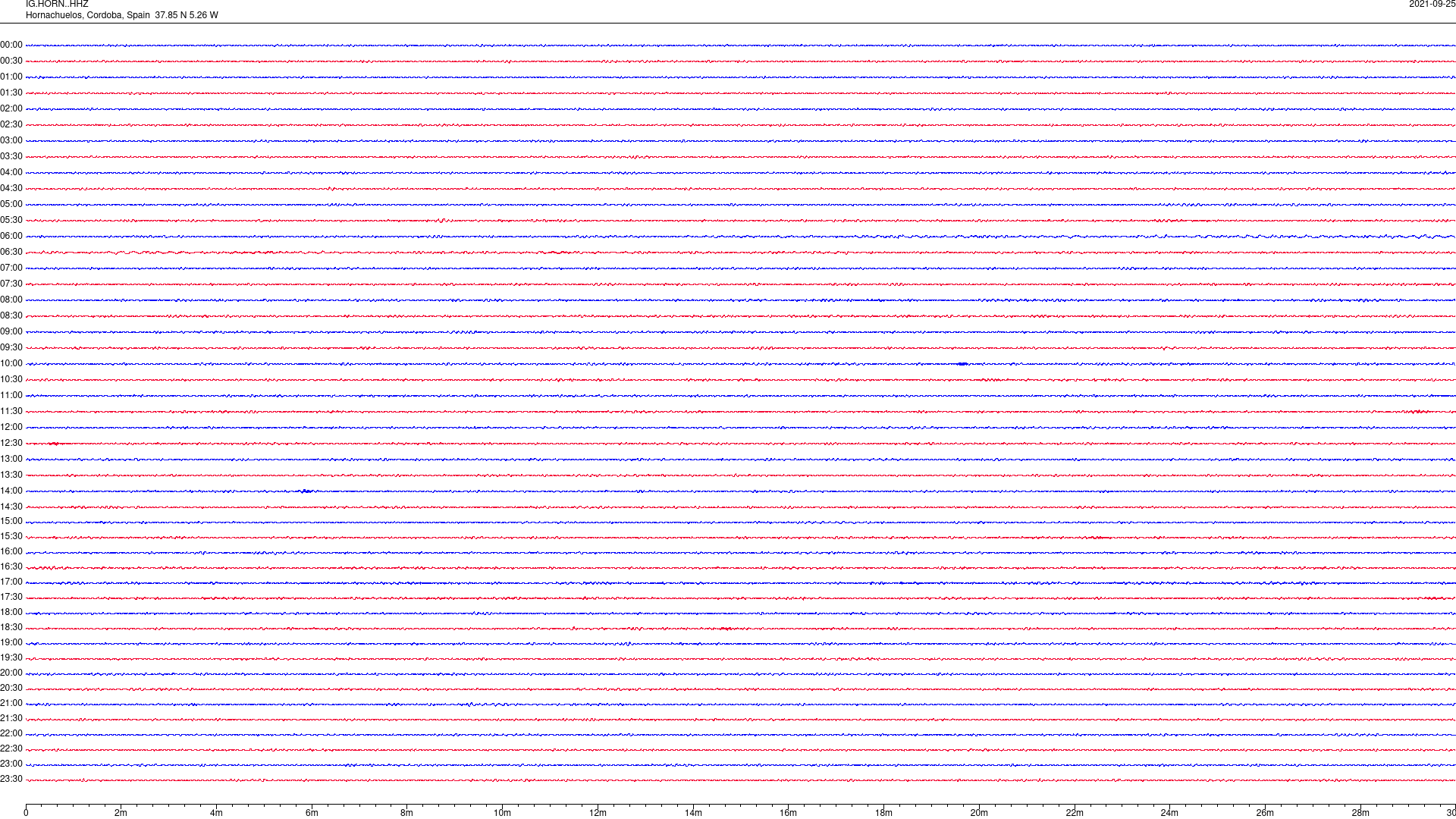The image size is (1456, 819).
Task: Click the 6m tick on the time axis
Action: pyautogui.click(x=312, y=813)
